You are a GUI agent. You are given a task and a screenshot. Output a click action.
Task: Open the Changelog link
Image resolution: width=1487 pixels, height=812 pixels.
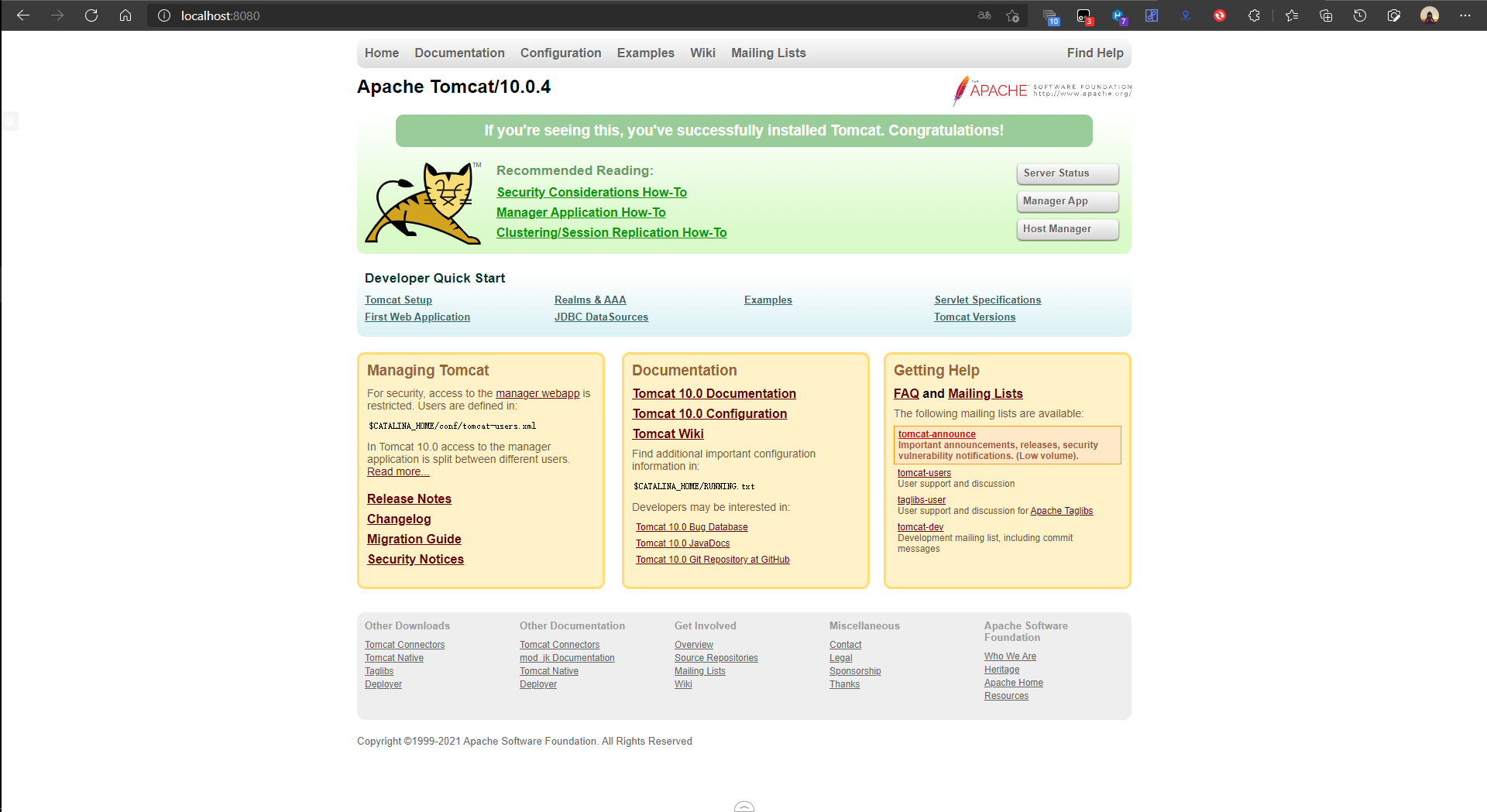coord(399,519)
